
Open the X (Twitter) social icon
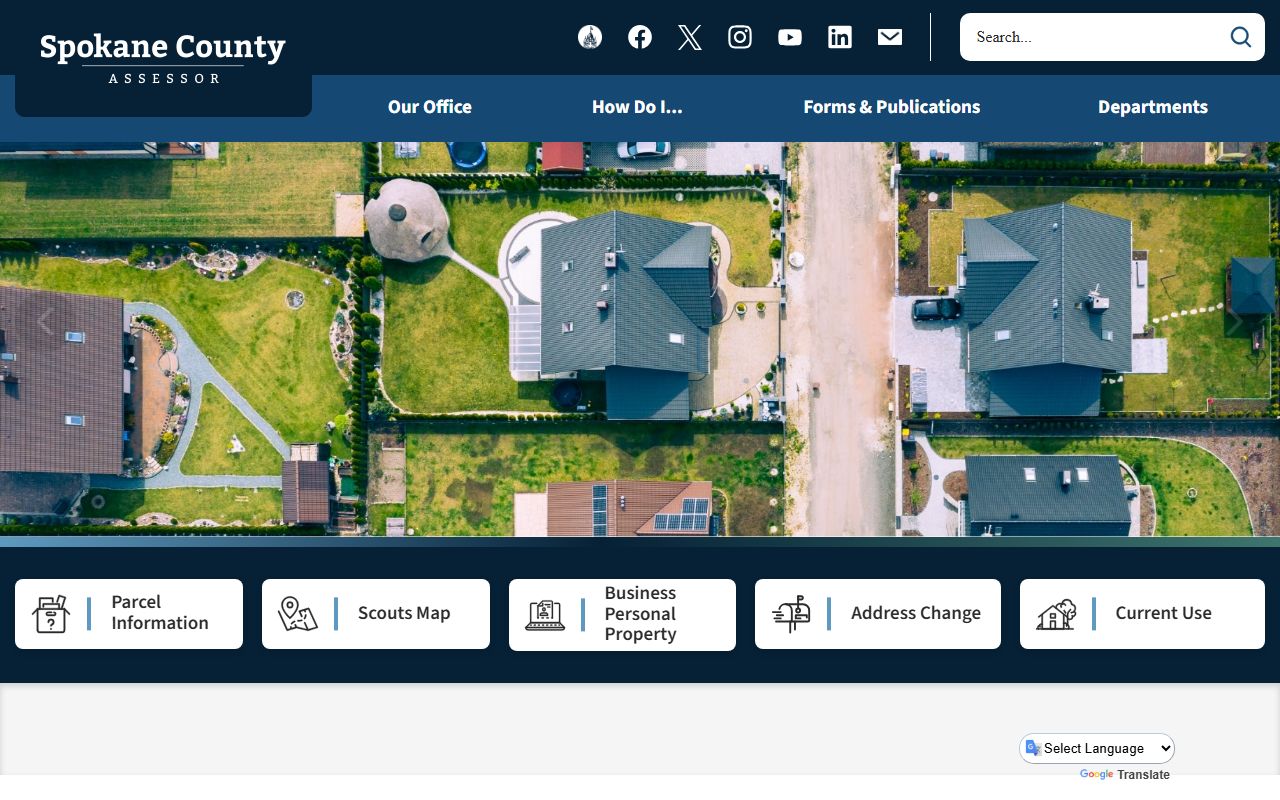pyautogui.click(x=690, y=37)
